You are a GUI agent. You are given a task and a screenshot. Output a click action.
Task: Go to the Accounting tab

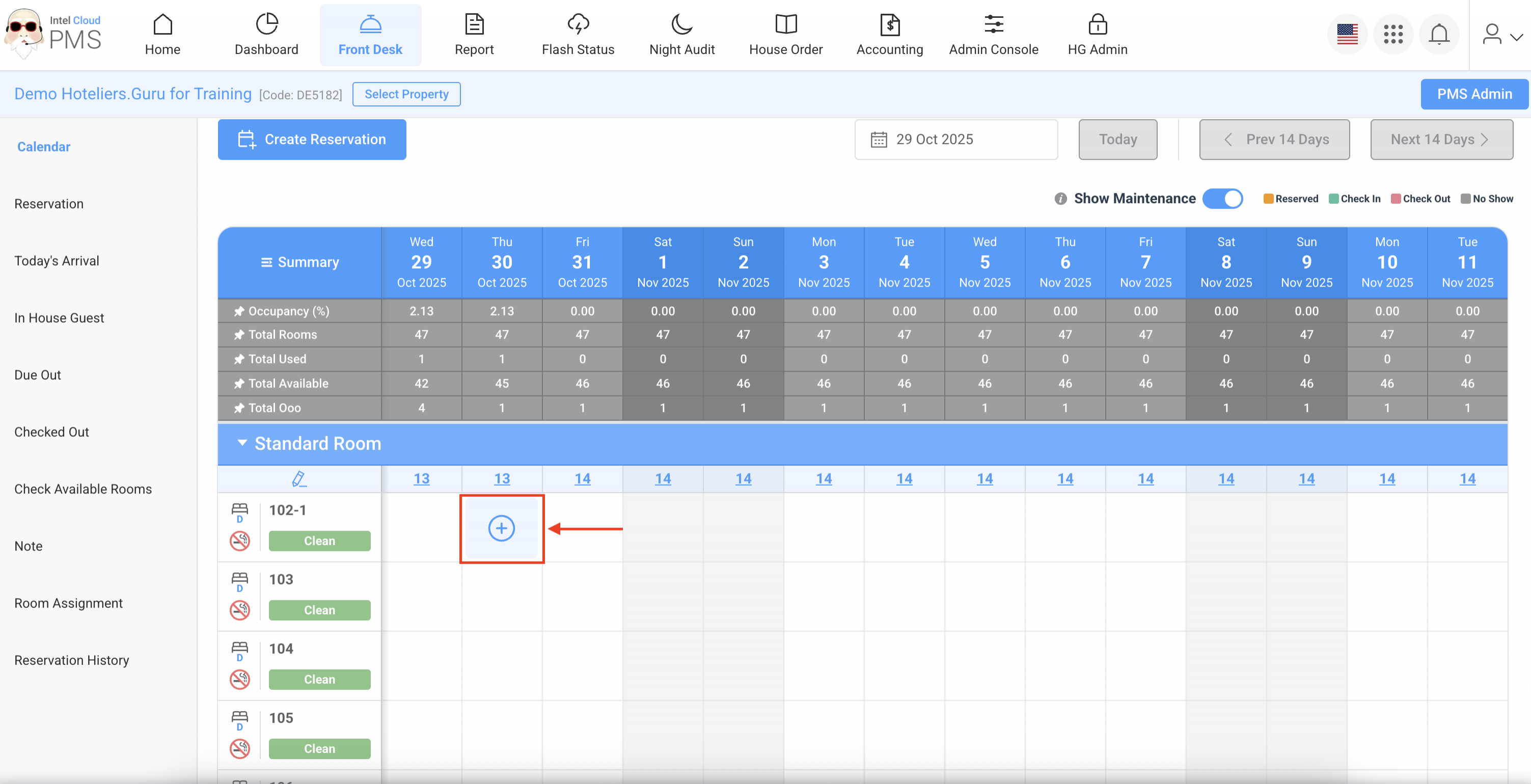pos(889,35)
